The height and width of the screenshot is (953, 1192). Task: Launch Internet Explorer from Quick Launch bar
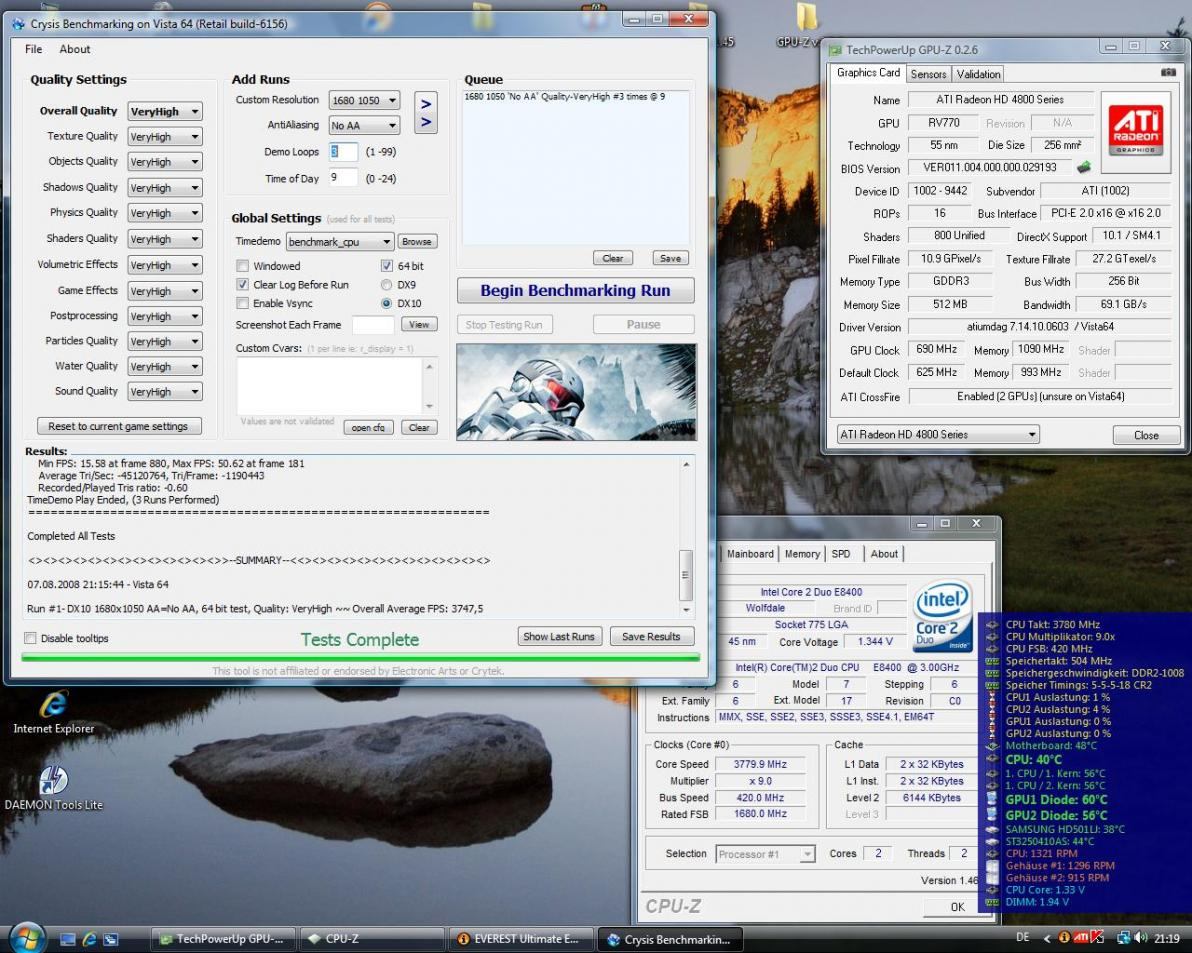click(x=89, y=939)
